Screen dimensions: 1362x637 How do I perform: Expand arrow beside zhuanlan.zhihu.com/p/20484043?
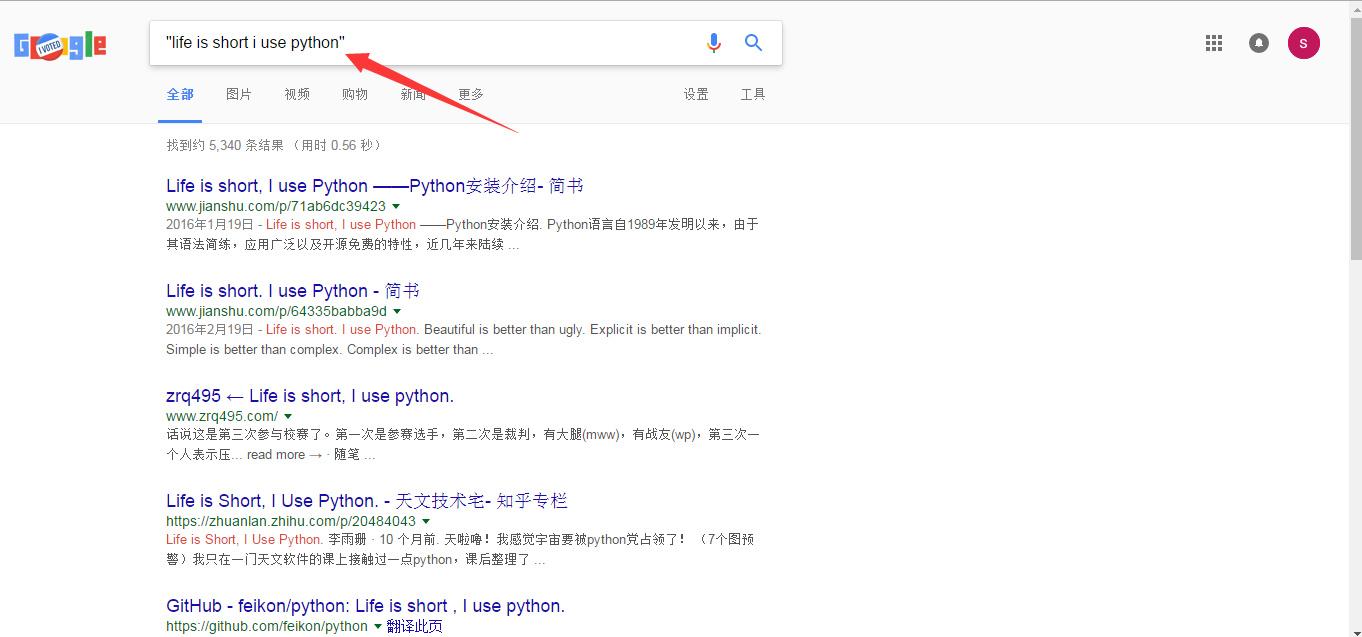click(426, 521)
